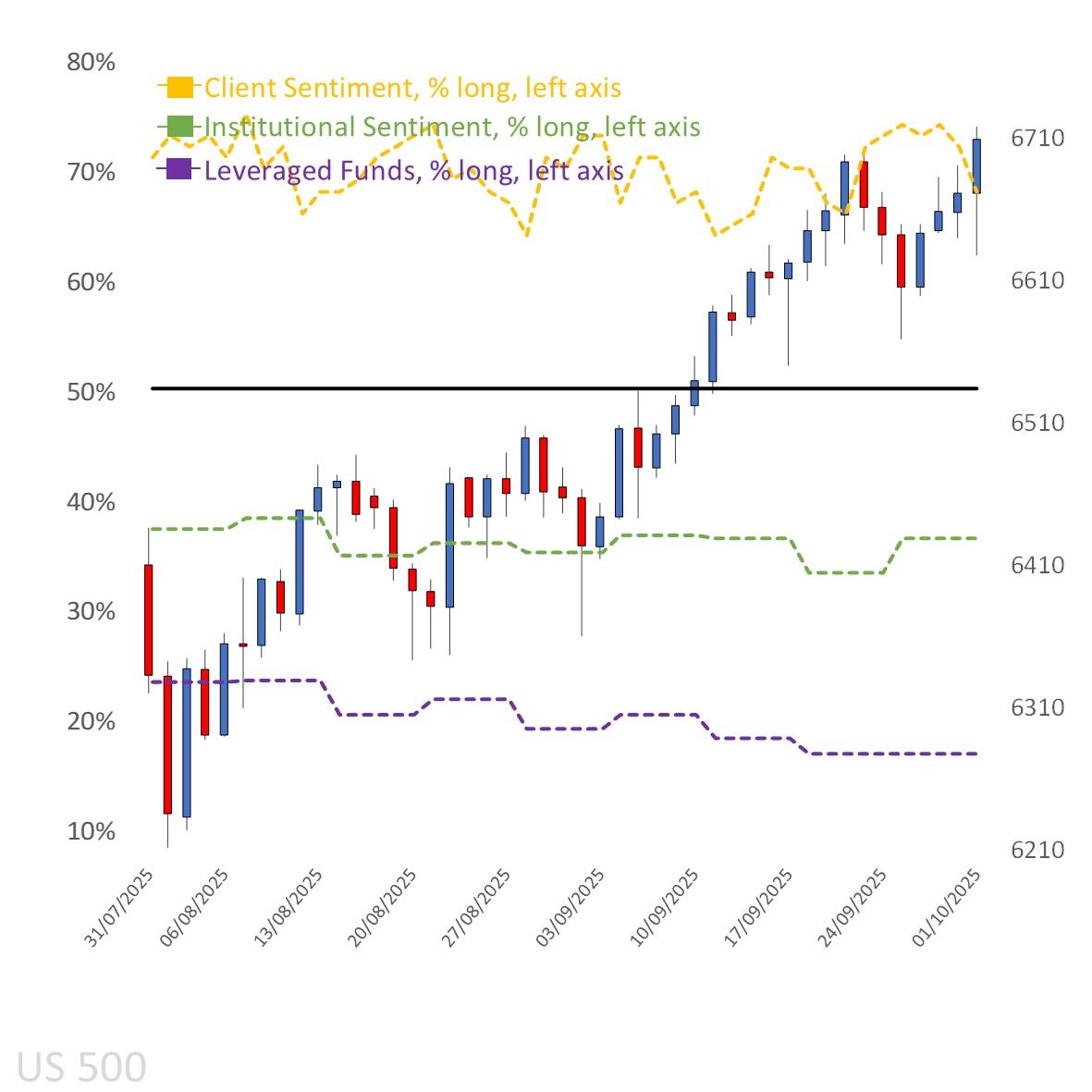Select the Institutional Sentiment legend label
Screen dimensions: 1092x1092
point(452,127)
